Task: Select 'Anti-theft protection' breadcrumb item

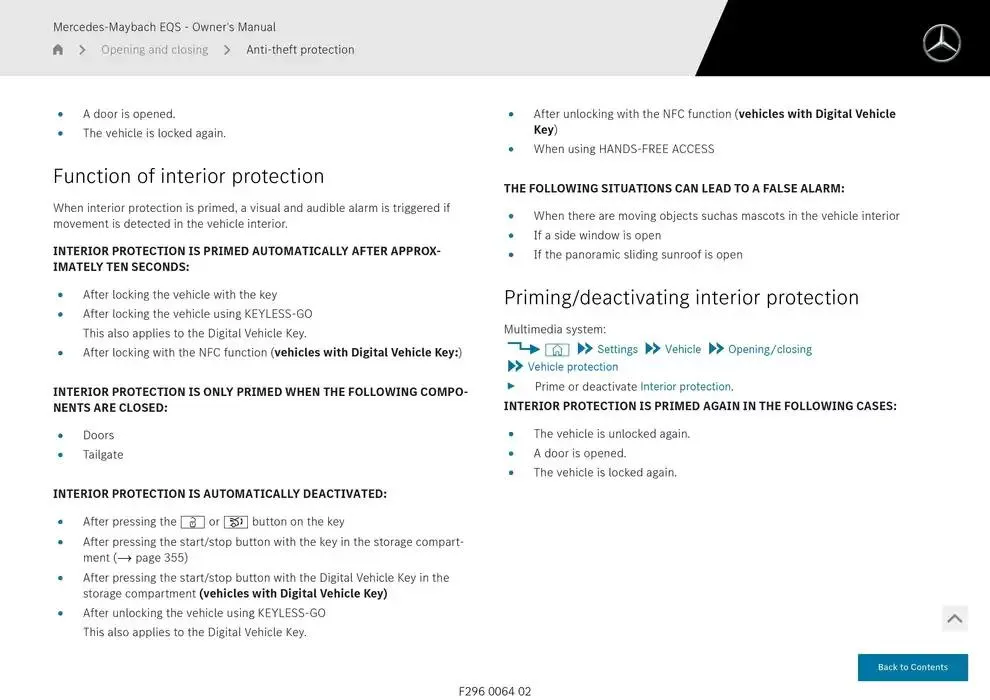Action: click(x=300, y=50)
